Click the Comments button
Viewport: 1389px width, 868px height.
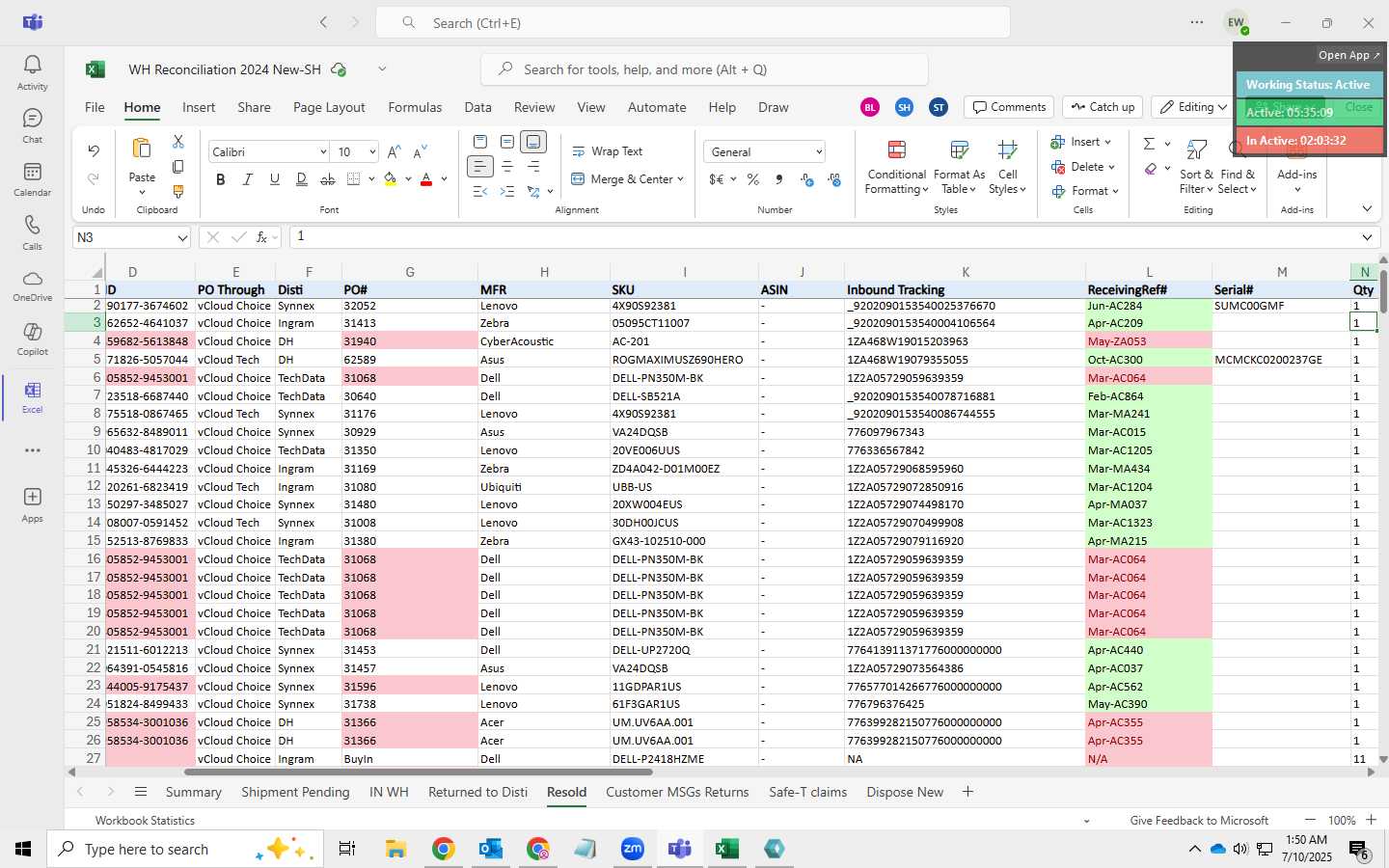point(1009,107)
